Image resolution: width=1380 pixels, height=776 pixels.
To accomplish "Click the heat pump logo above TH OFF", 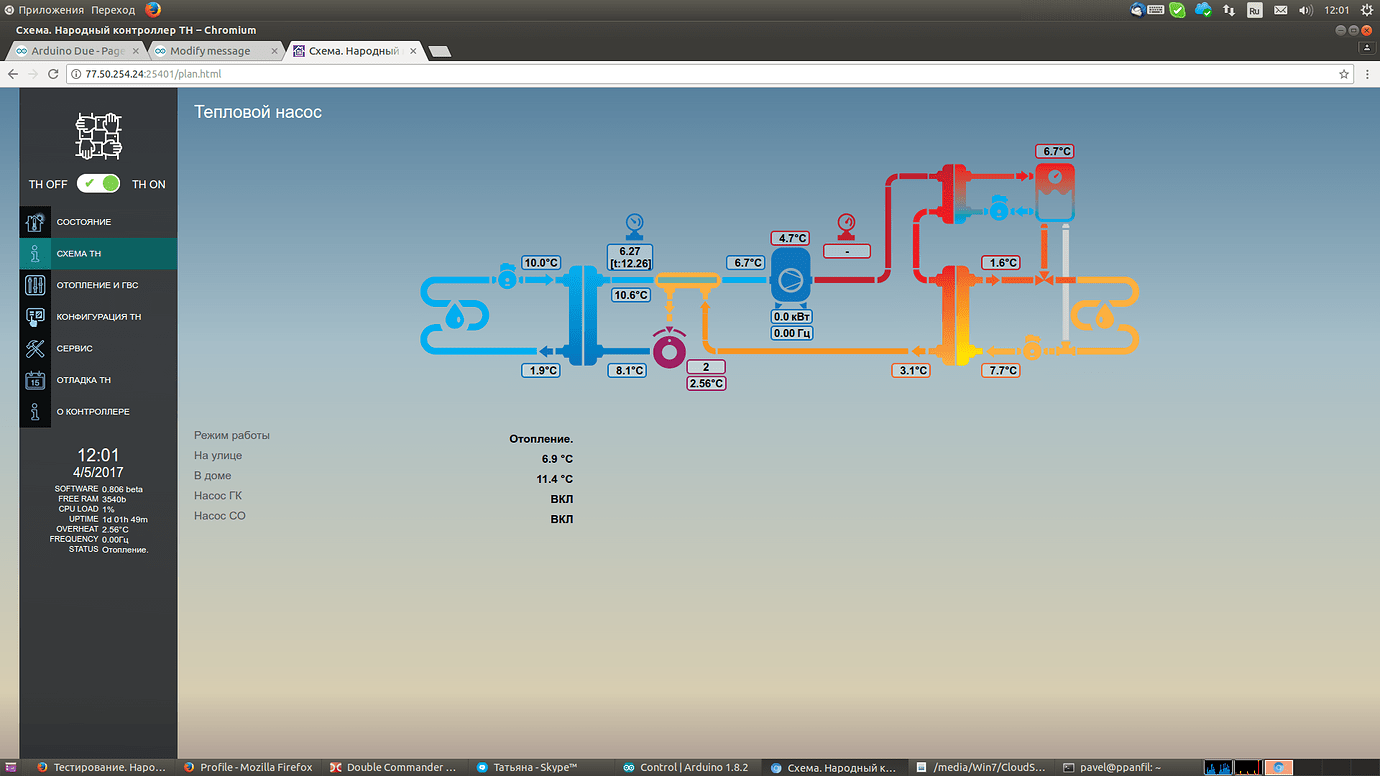I will click(x=97, y=135).
